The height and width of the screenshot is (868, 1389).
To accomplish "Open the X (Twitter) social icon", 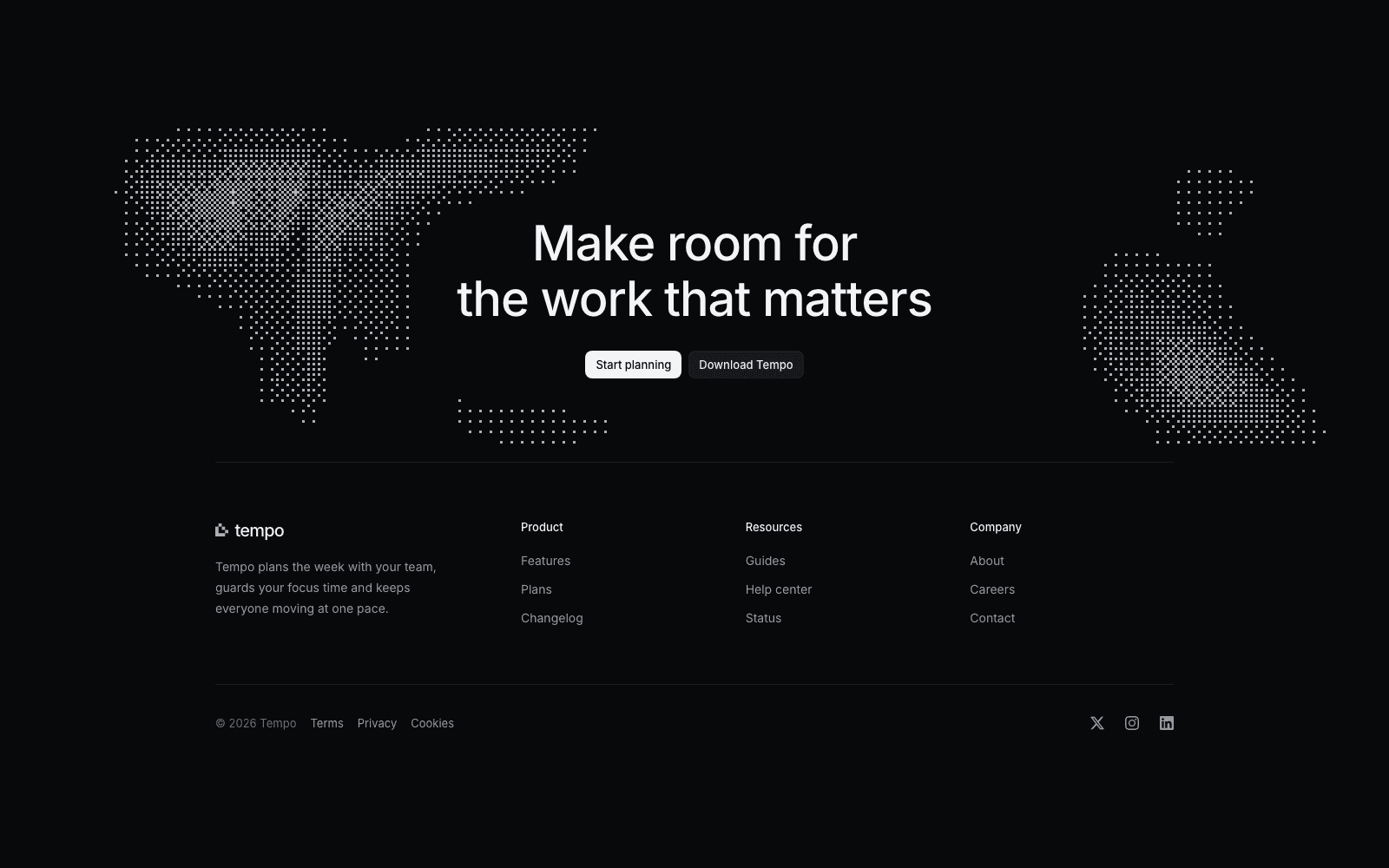I will click(1097, 723).
